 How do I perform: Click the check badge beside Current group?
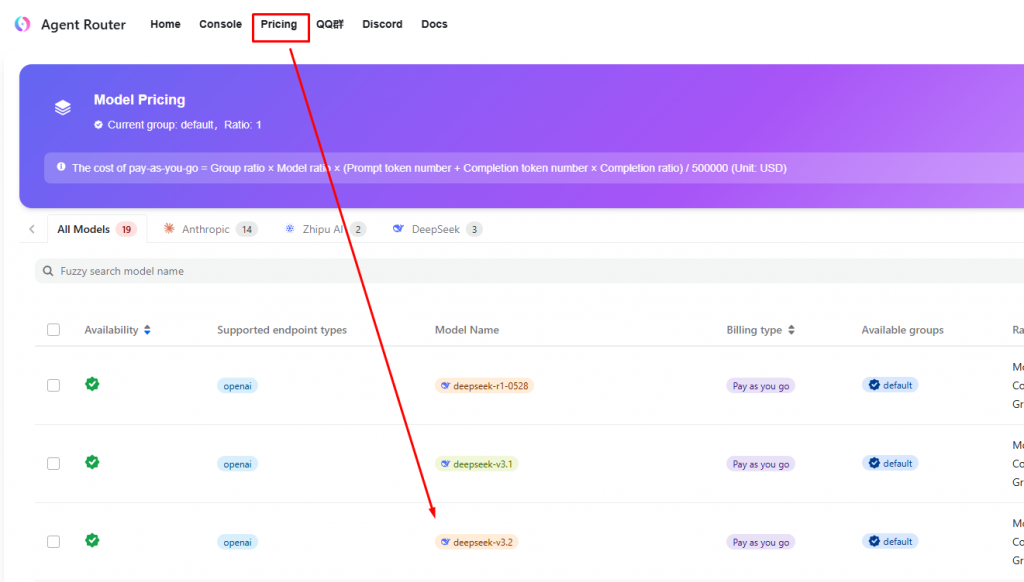(x=99, y=125)
